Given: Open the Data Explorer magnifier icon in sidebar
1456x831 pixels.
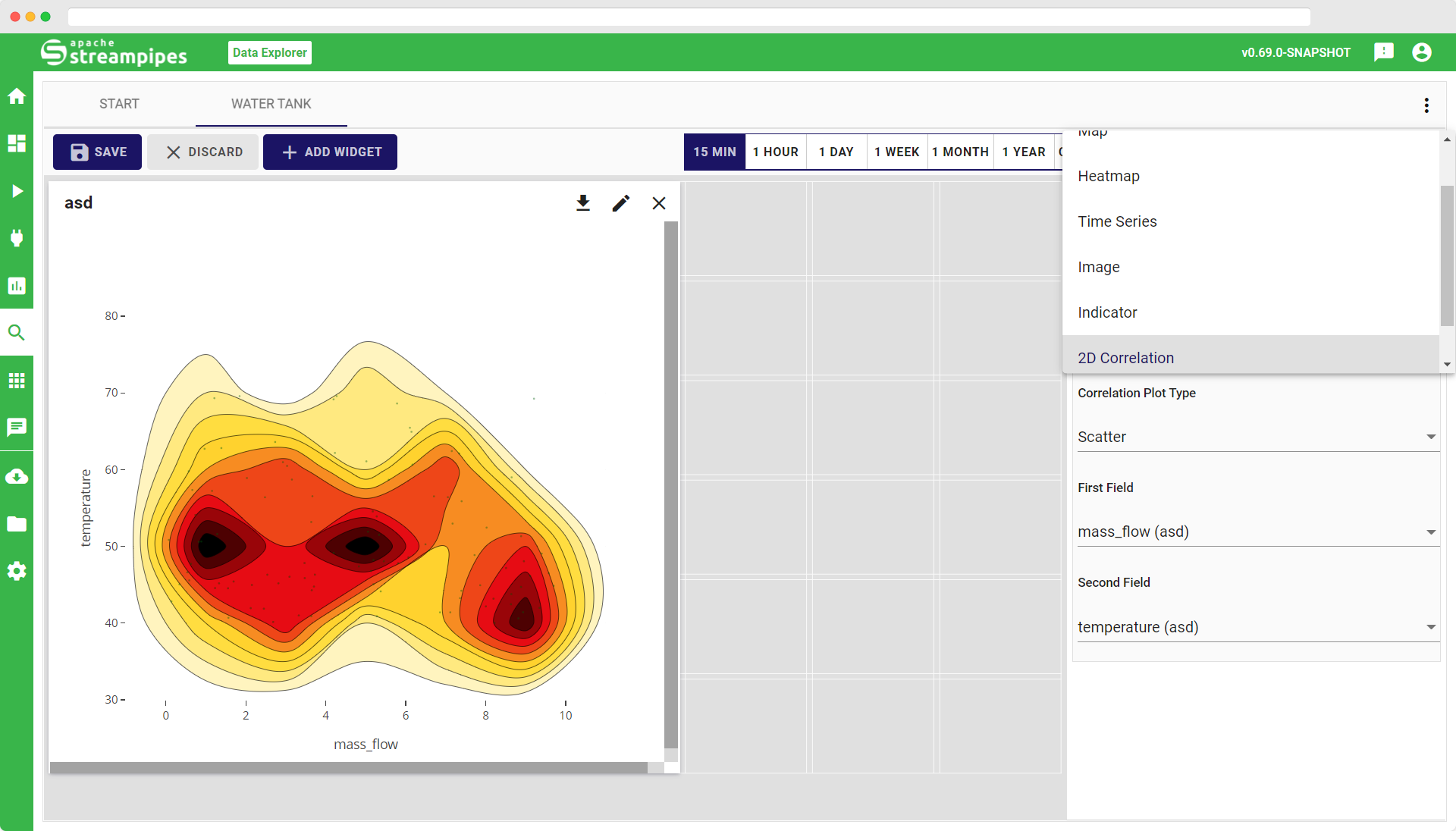Looking at the screenshot, I should coord(17,333).
